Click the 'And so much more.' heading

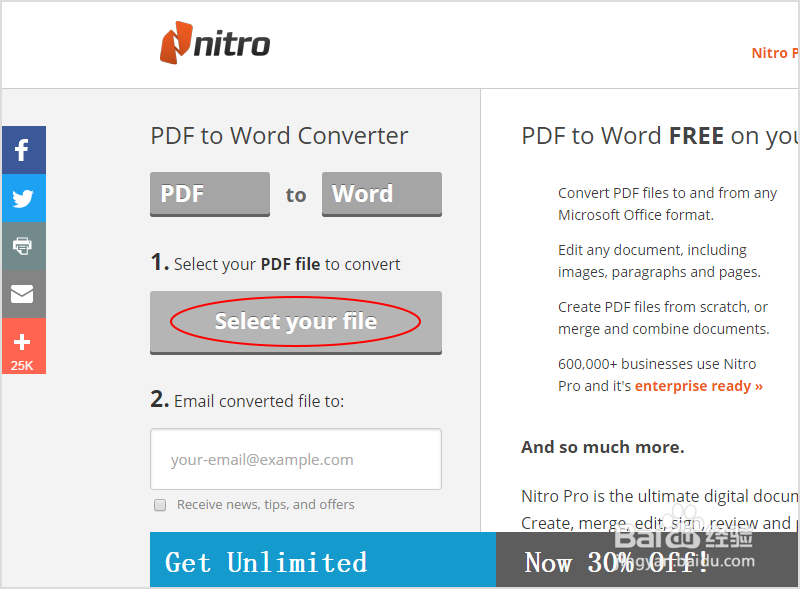(x=603, y=447)
